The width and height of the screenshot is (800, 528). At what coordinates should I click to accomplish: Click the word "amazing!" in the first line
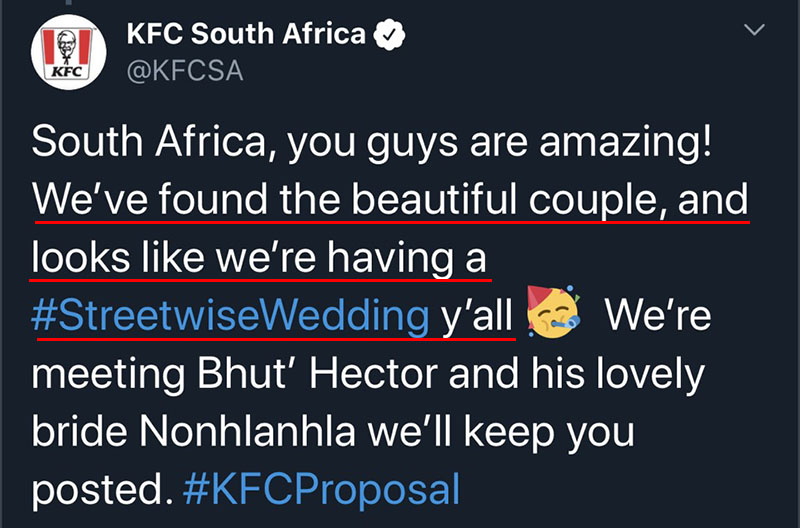coord(626,143)
